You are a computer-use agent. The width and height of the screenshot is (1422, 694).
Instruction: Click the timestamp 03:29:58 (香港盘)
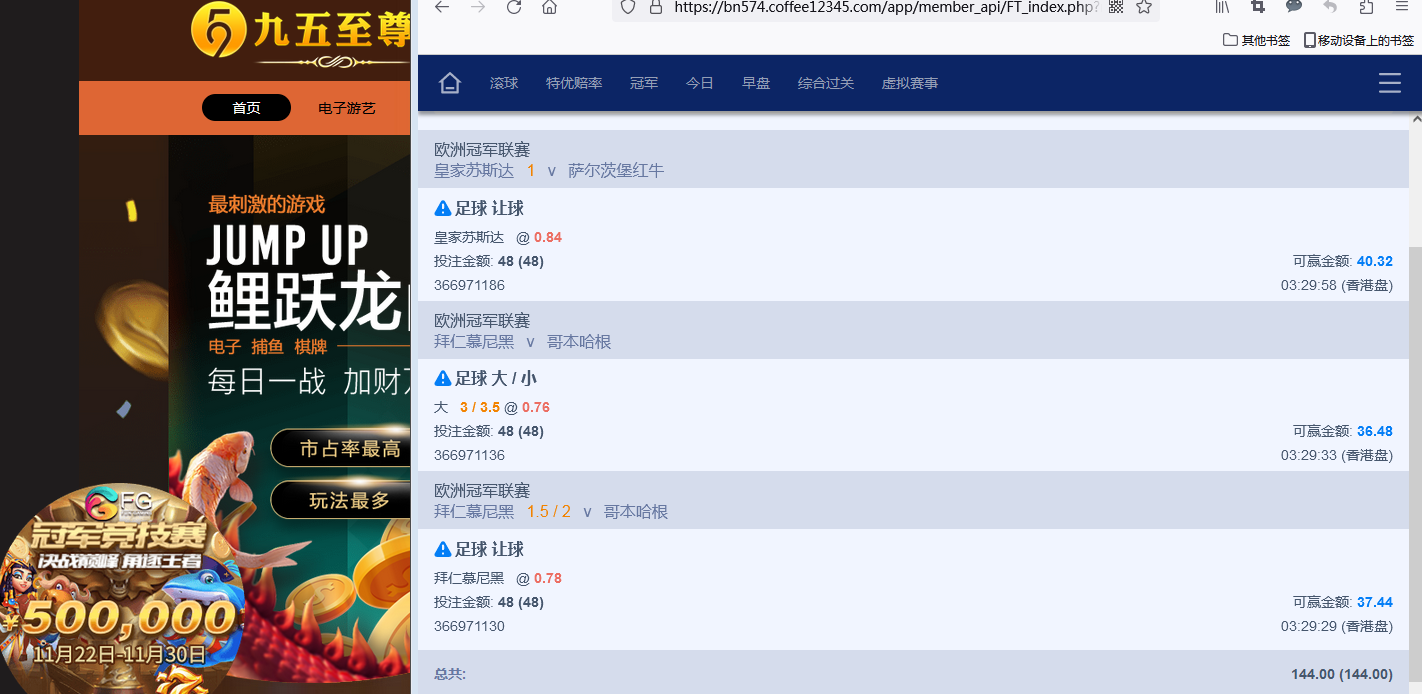(x=1337, y=285)
